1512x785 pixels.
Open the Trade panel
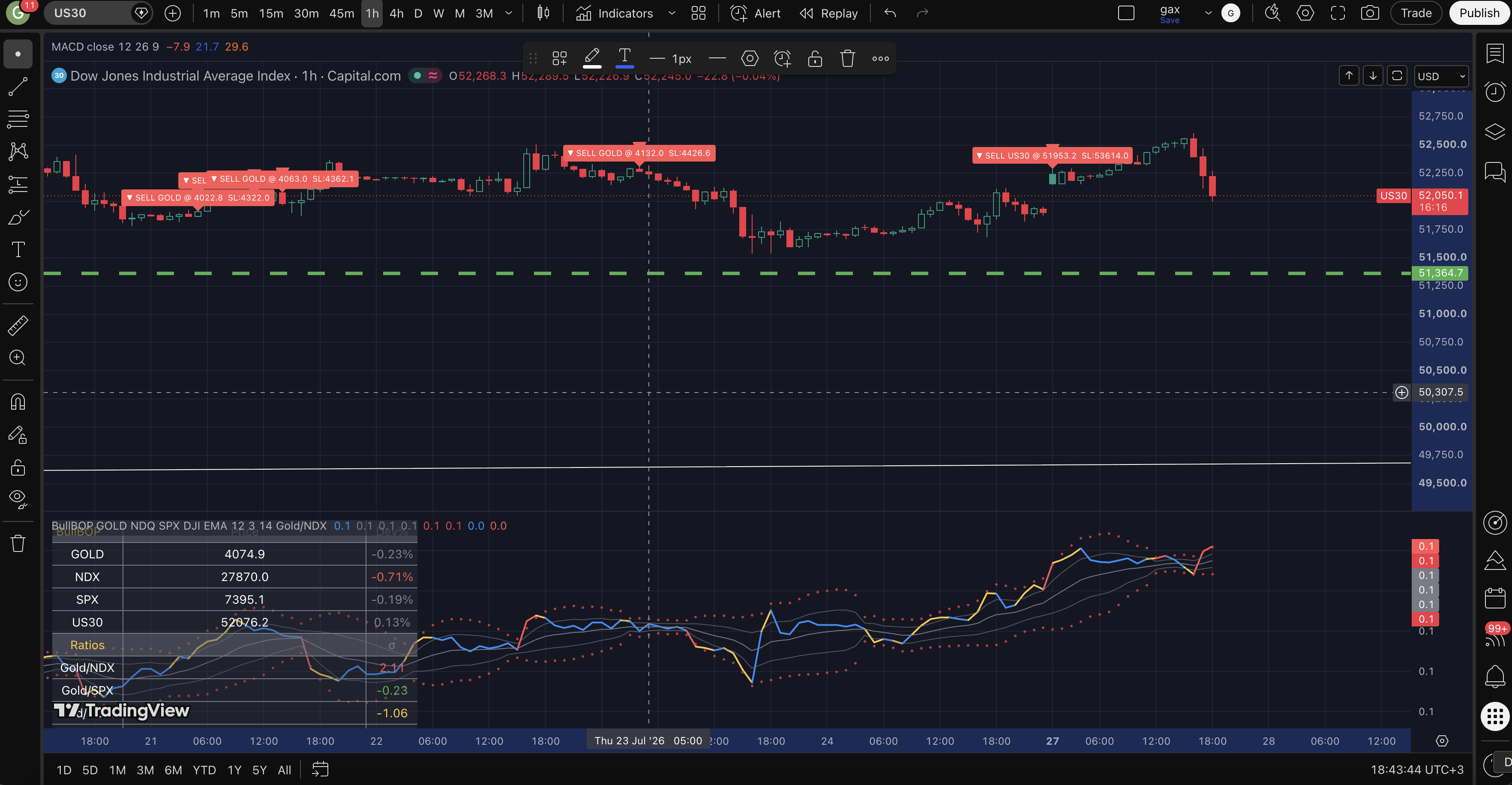(x=1416, y=13)
